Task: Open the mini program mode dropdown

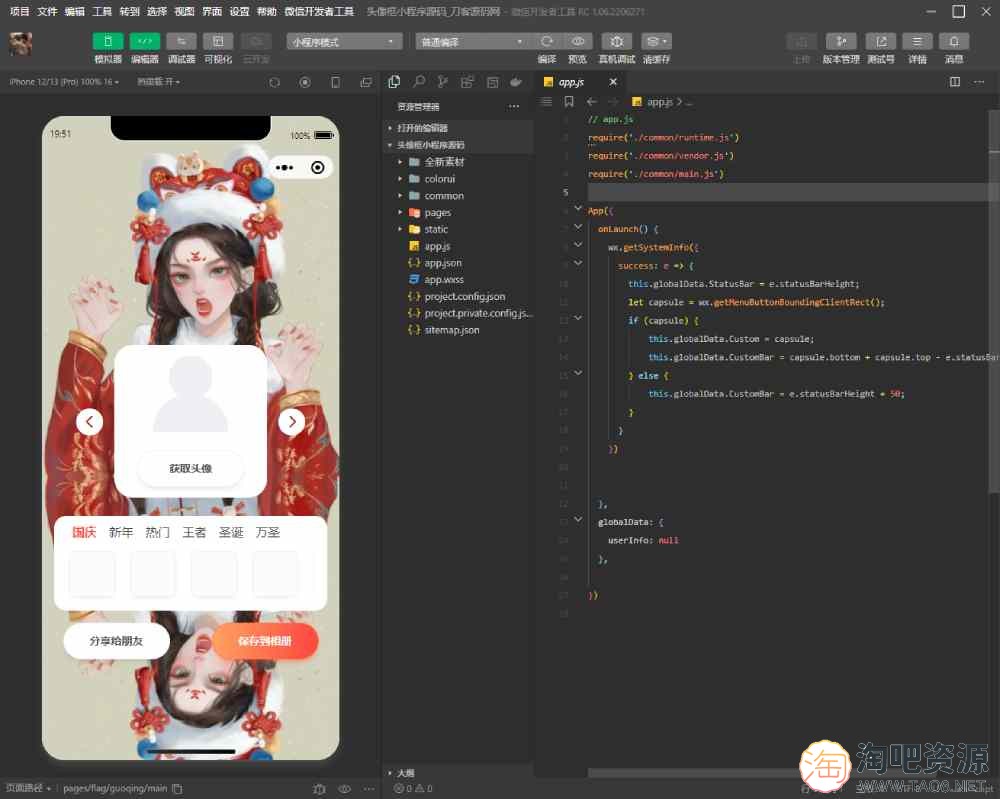Action: click(344, 41)
